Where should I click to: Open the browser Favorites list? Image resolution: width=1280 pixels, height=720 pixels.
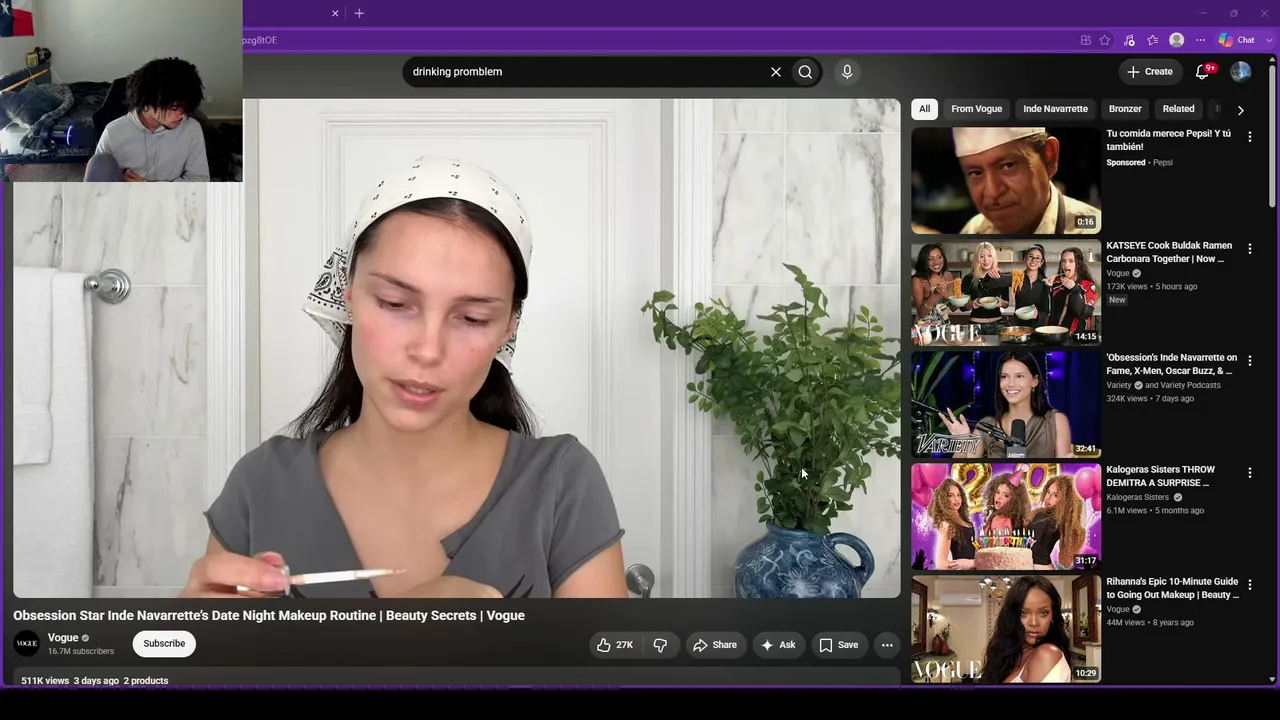[1152, 40]
